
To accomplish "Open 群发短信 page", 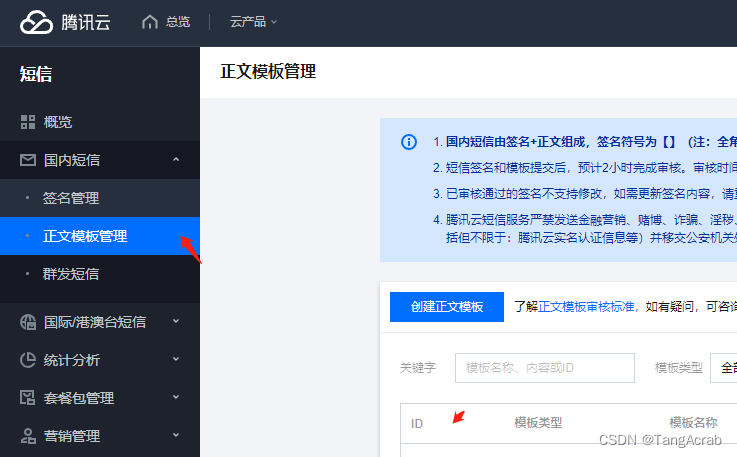I will pyautogui.click(x=100, y=274).
